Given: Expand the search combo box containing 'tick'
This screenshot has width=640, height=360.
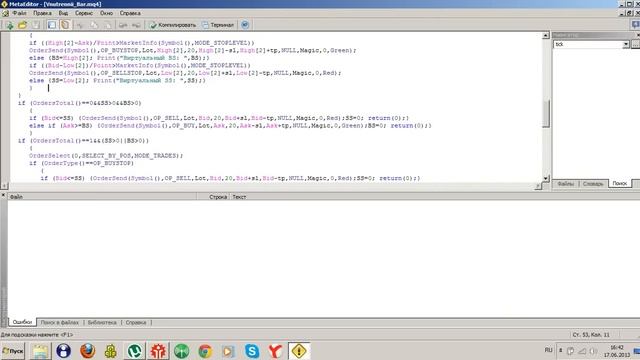Looking at the screenshot, I should [626, 44].
